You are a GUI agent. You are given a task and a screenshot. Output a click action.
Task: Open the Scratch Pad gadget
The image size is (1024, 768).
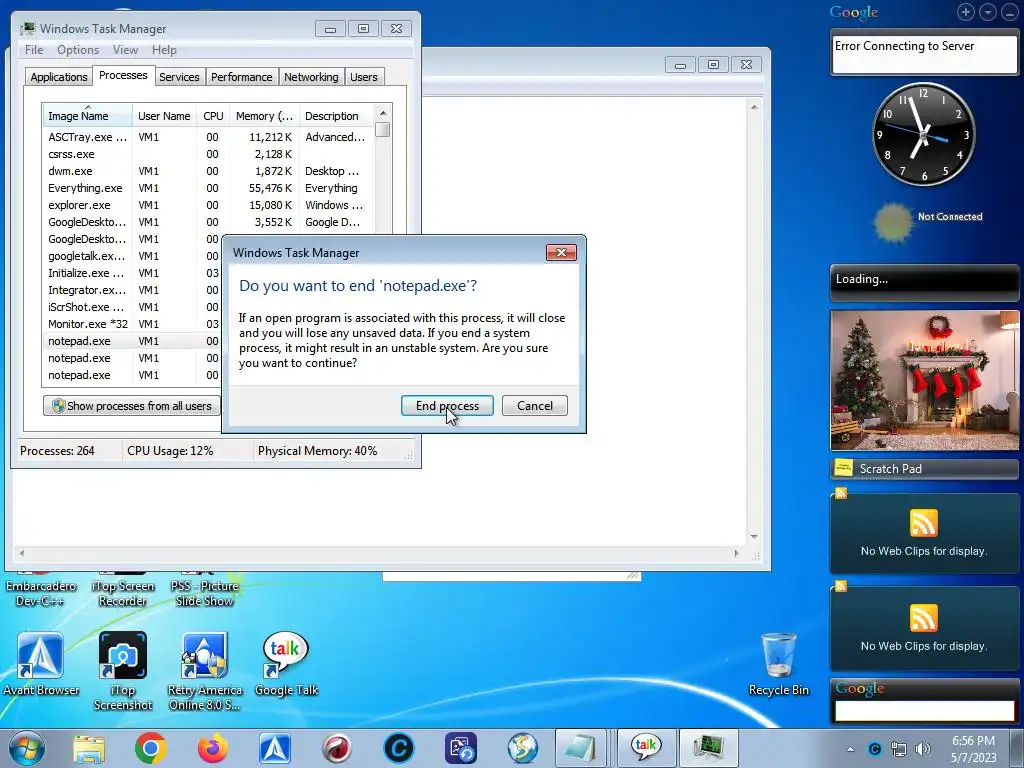(x=924, y=468)
